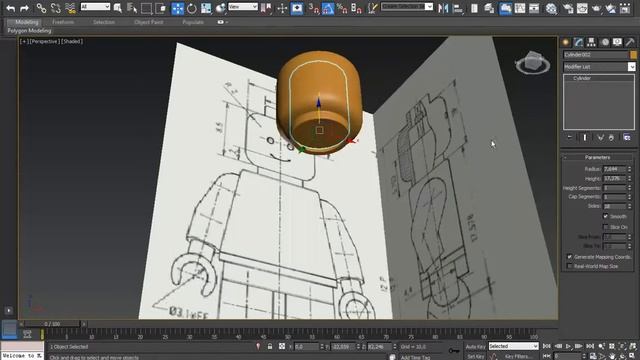
Task: Toggle Real-World Map Size checkbox
Action: tap(570, 266)
